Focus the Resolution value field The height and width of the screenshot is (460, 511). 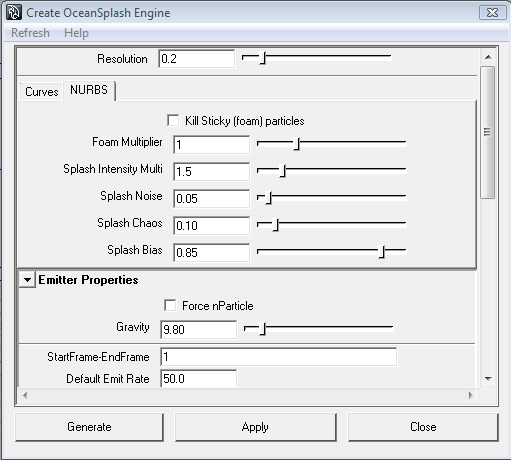pos(197,59)
